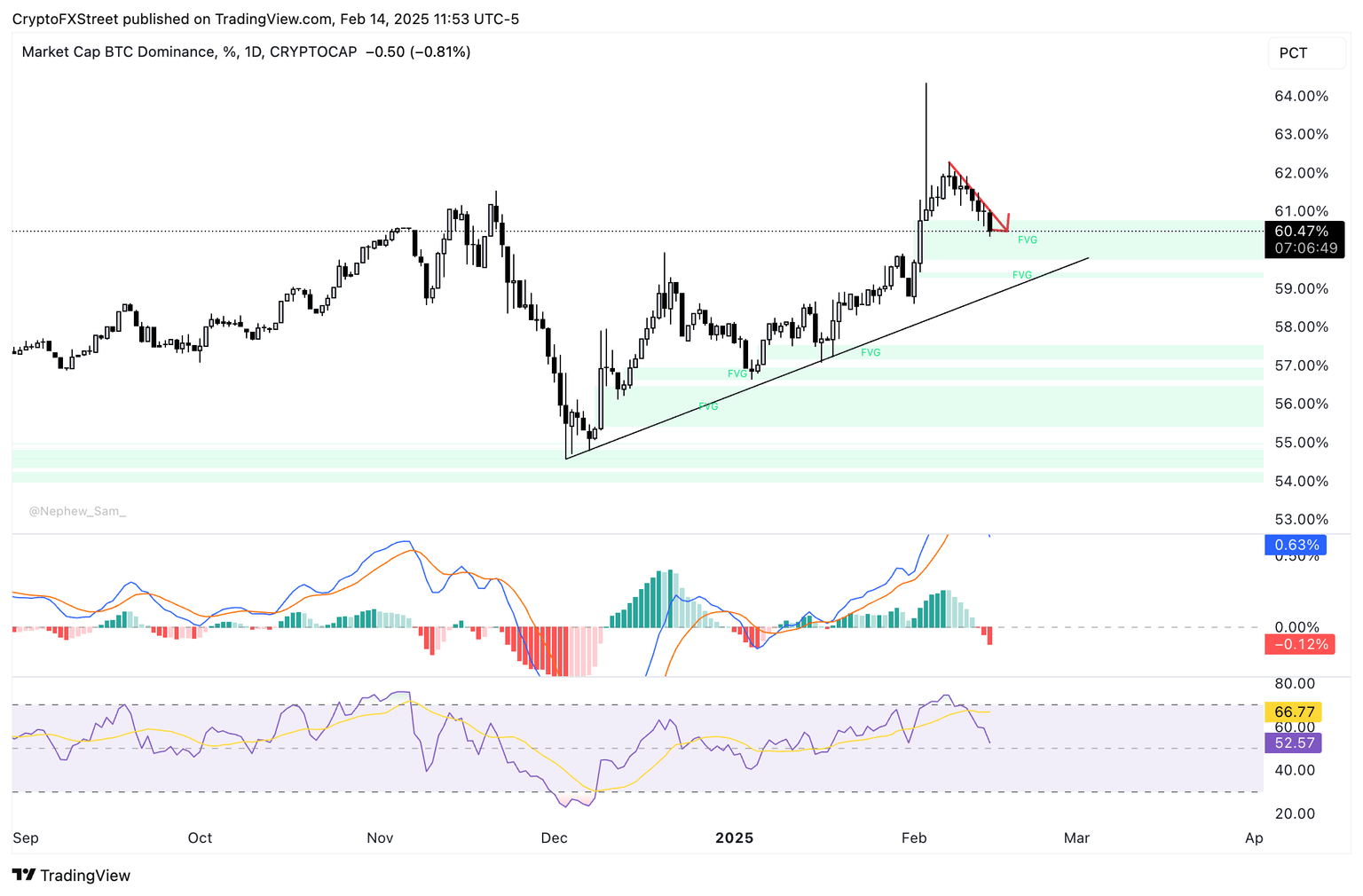Click the red histogram value label −0.12%

tap(1301, 644)
